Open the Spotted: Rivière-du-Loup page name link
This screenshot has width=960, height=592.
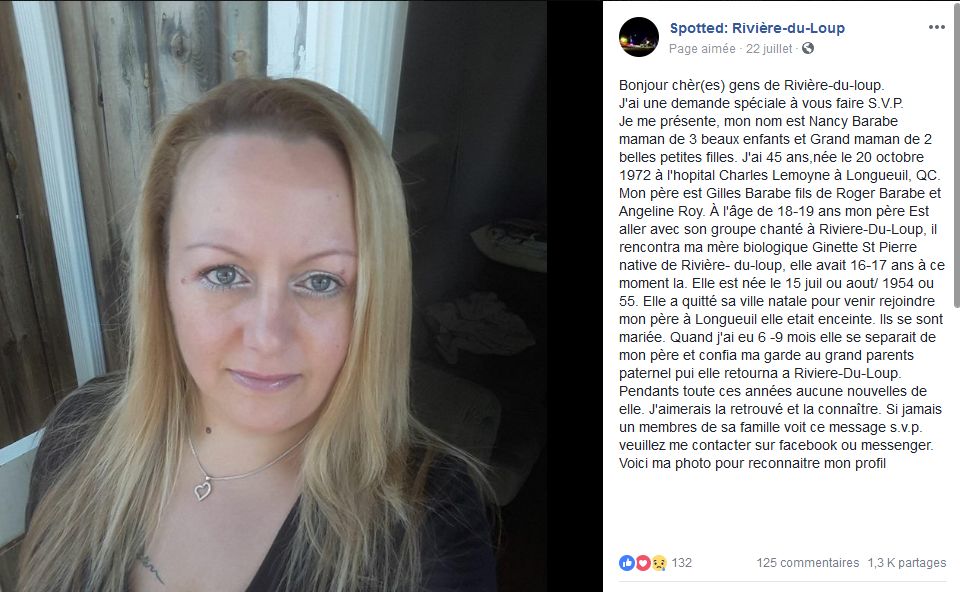(x=757, y=28)
